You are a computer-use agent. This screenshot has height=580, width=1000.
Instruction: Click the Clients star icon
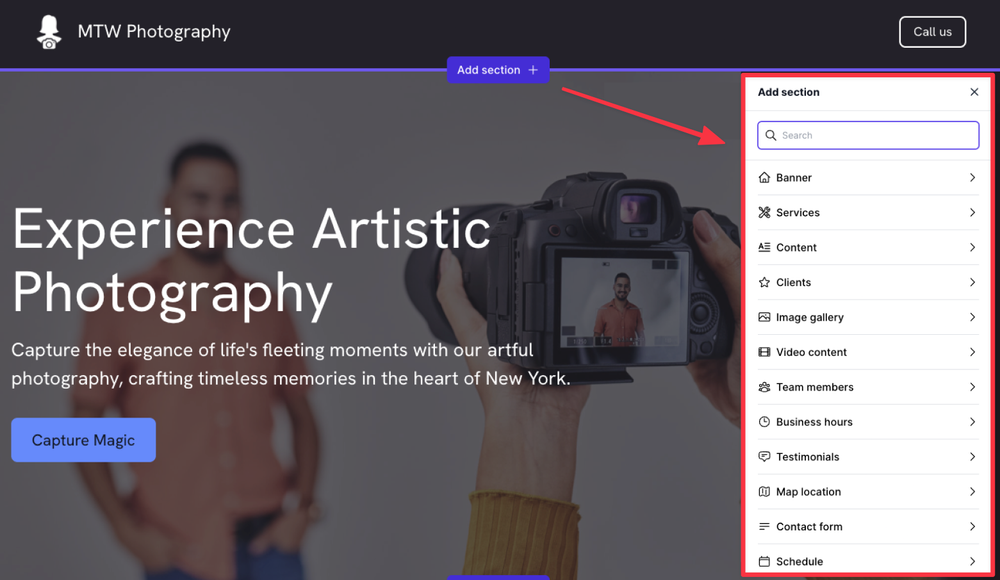(x=766, y=282)
